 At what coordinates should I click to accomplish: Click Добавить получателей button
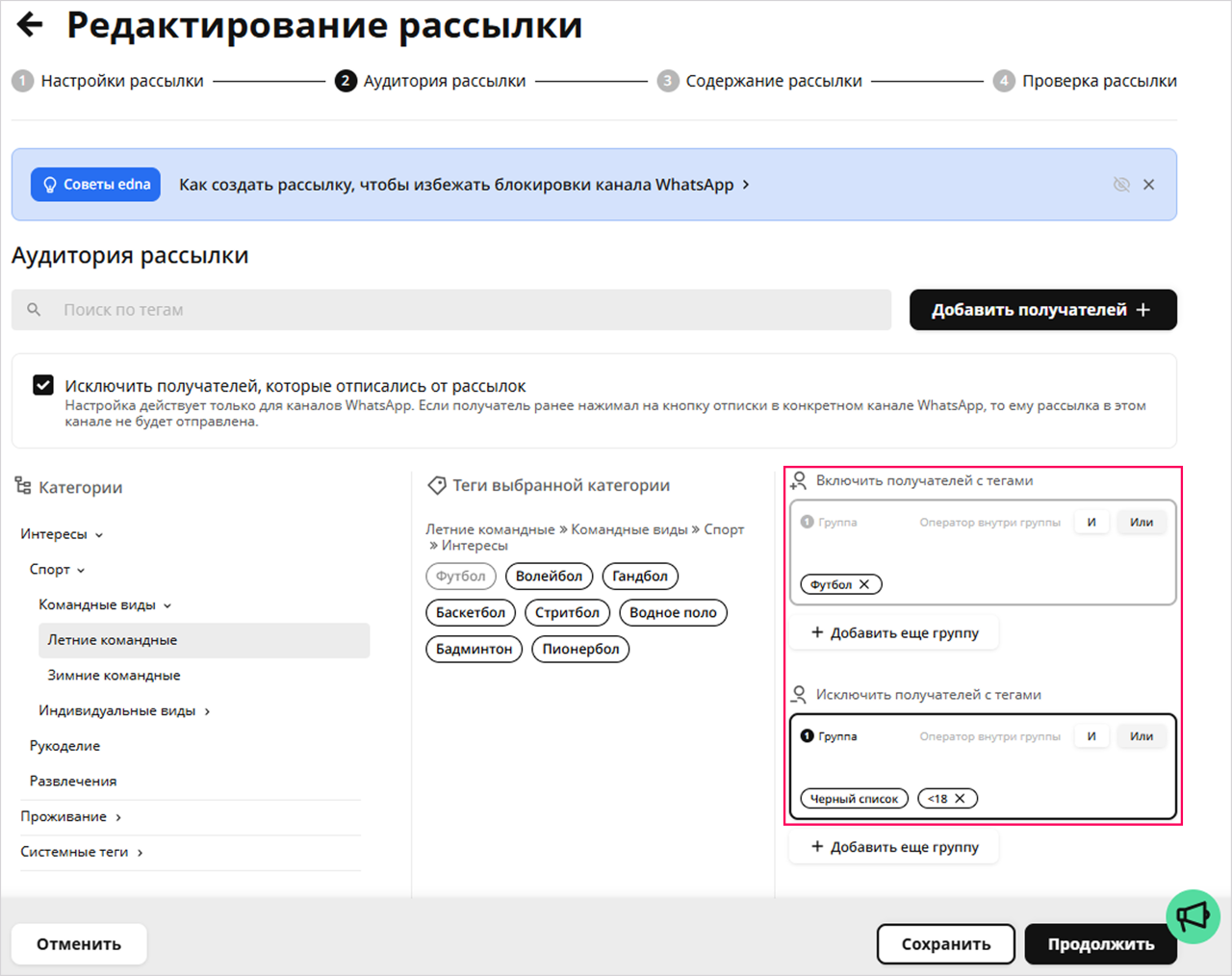tap(1043, 310)
